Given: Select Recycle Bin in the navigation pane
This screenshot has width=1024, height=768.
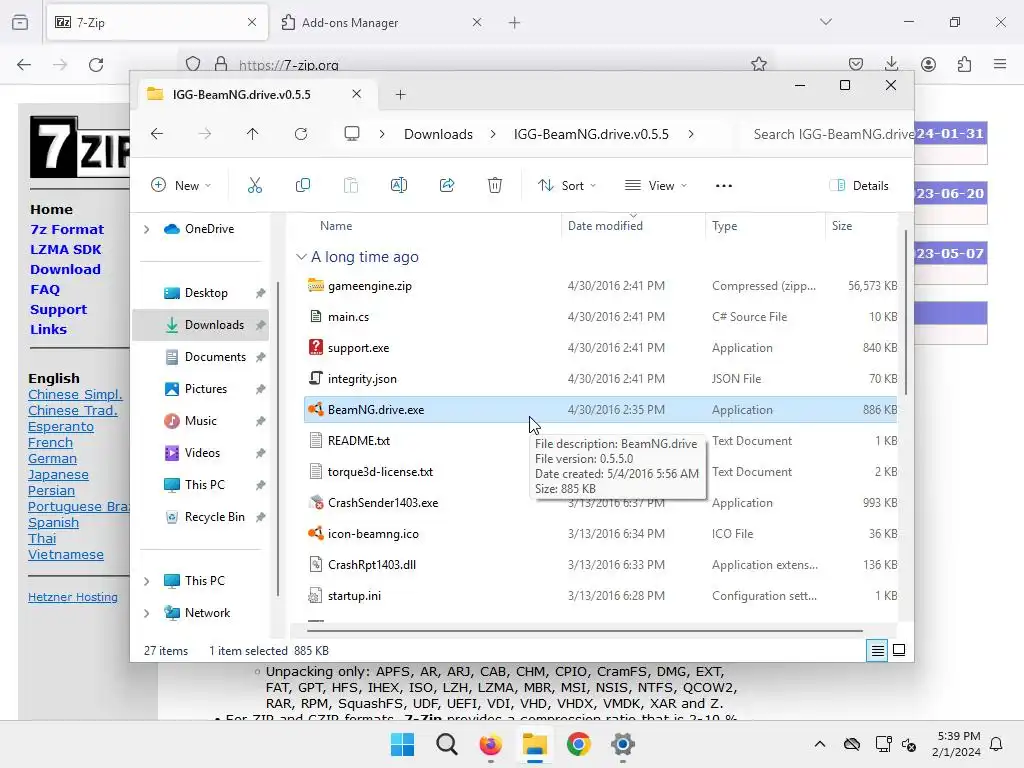Looking at the screenshot, I should click(200, 517).
